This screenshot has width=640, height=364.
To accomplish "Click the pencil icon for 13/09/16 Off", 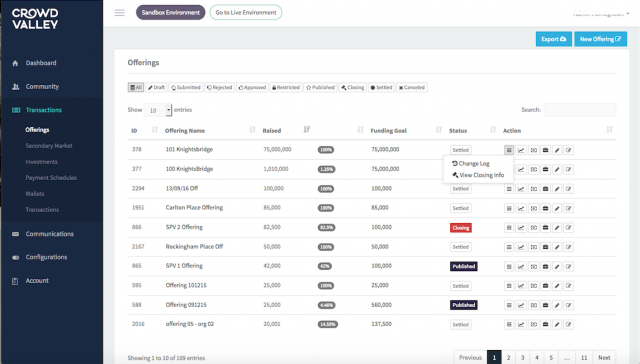I will point(557,189).
